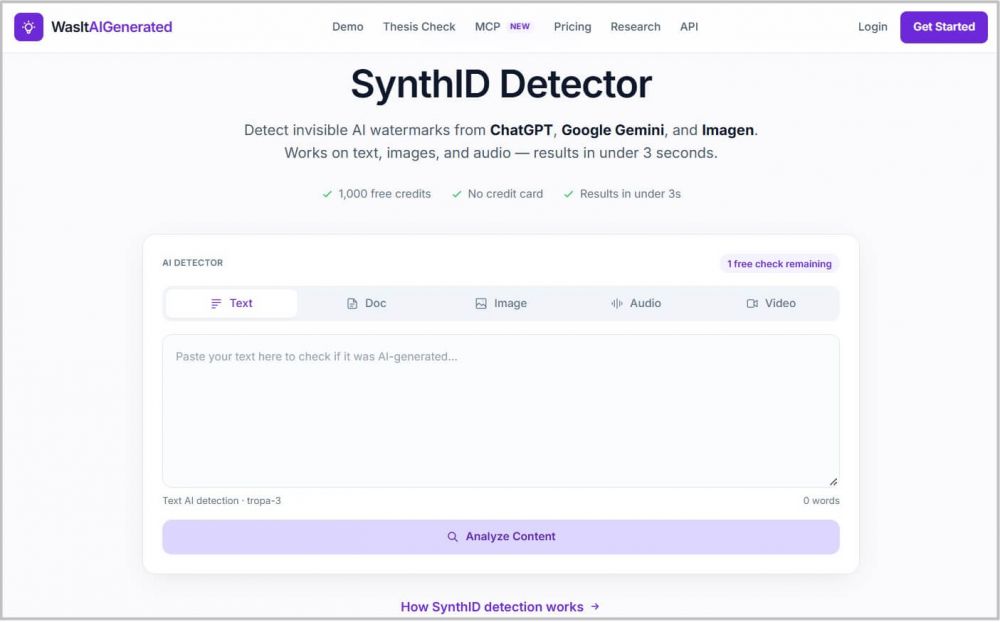Click the checkmark beside 1,000 free credits
Screen dimensions: 1000x622
tap(327, 194)
